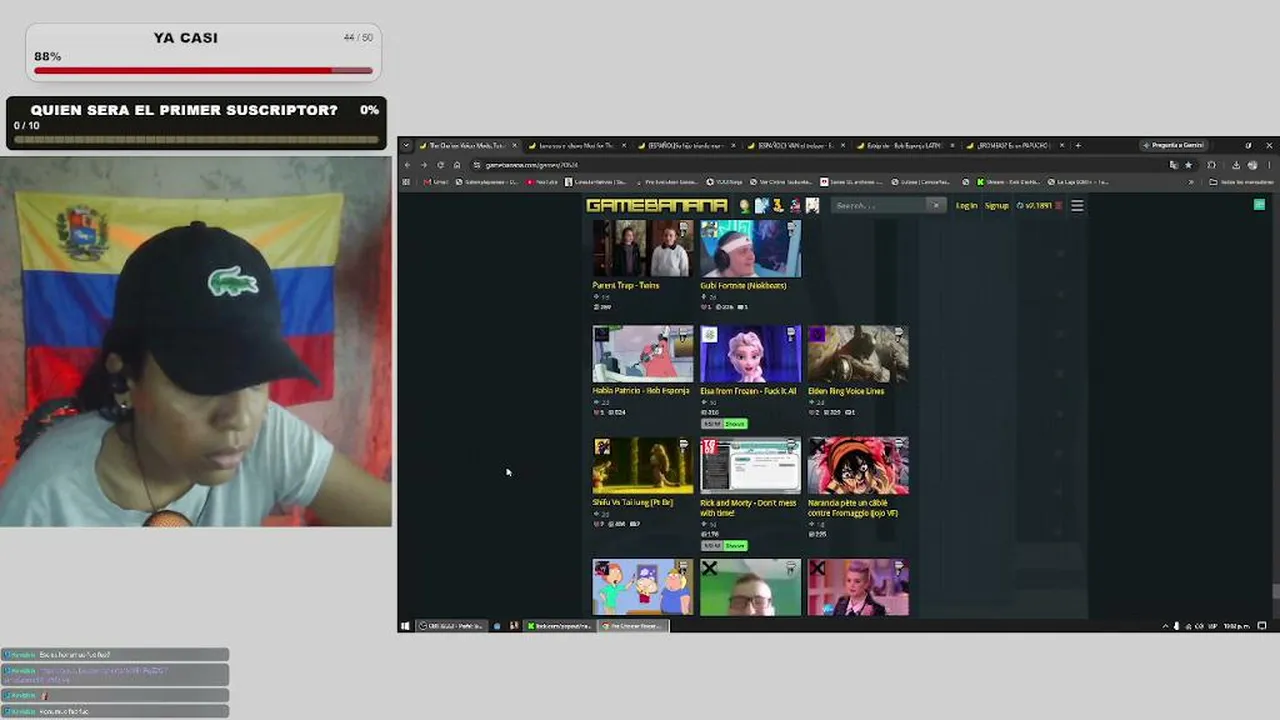Image resolution: width=1280 pixels, height=720 pixels.
Task: Go back in the browser
Action: click(407, 165)
